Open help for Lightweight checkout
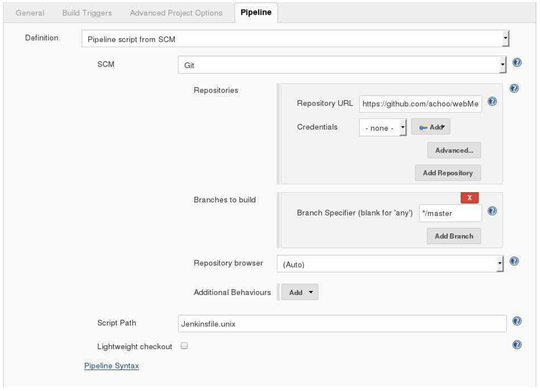540x391 pixels. pyautogui.click(x=517, y=345)
